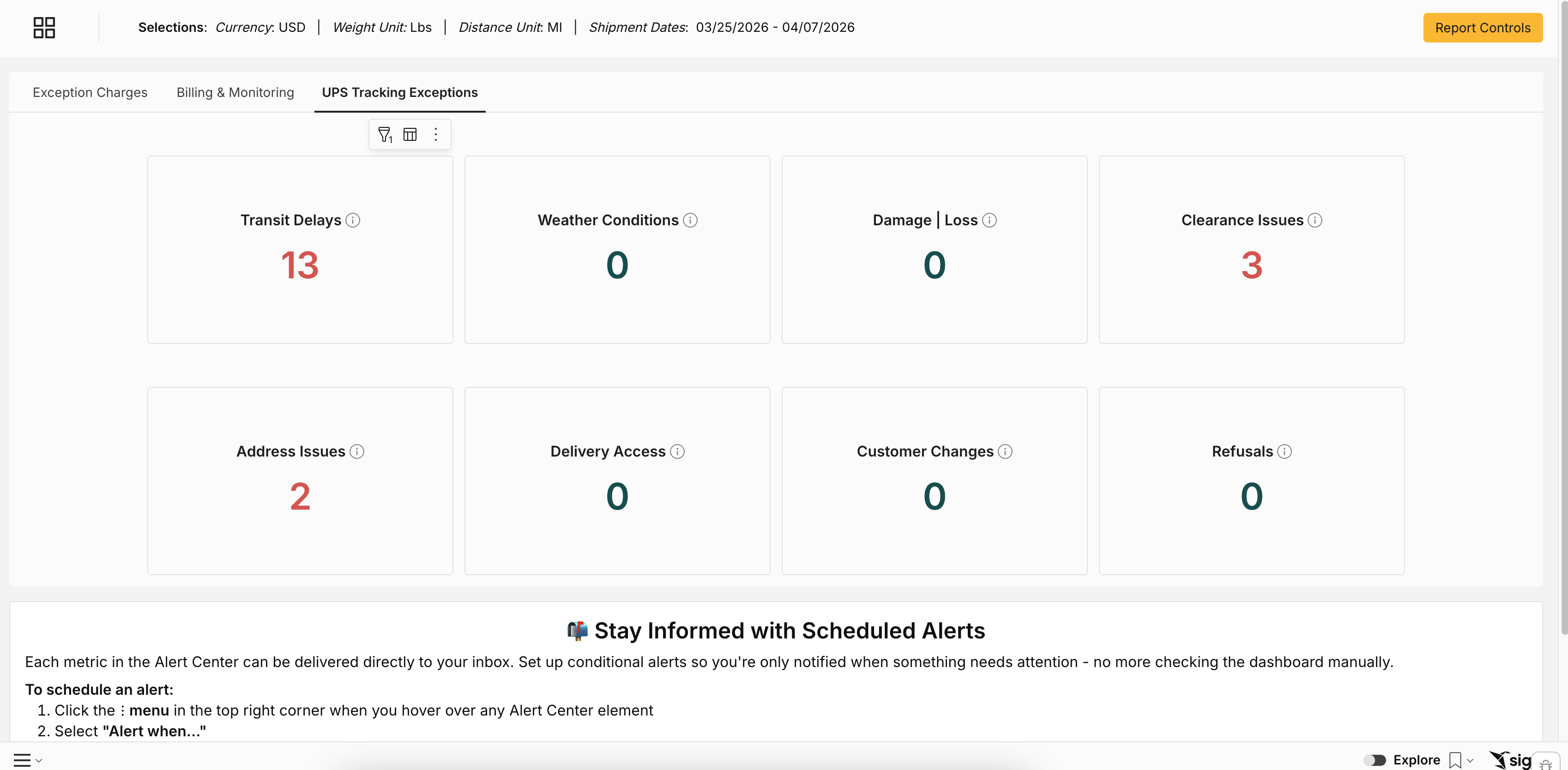Toggle the Explore switch
Image resolution: width=1568 pixels, height=770 pixels.
click(1375, 760)
